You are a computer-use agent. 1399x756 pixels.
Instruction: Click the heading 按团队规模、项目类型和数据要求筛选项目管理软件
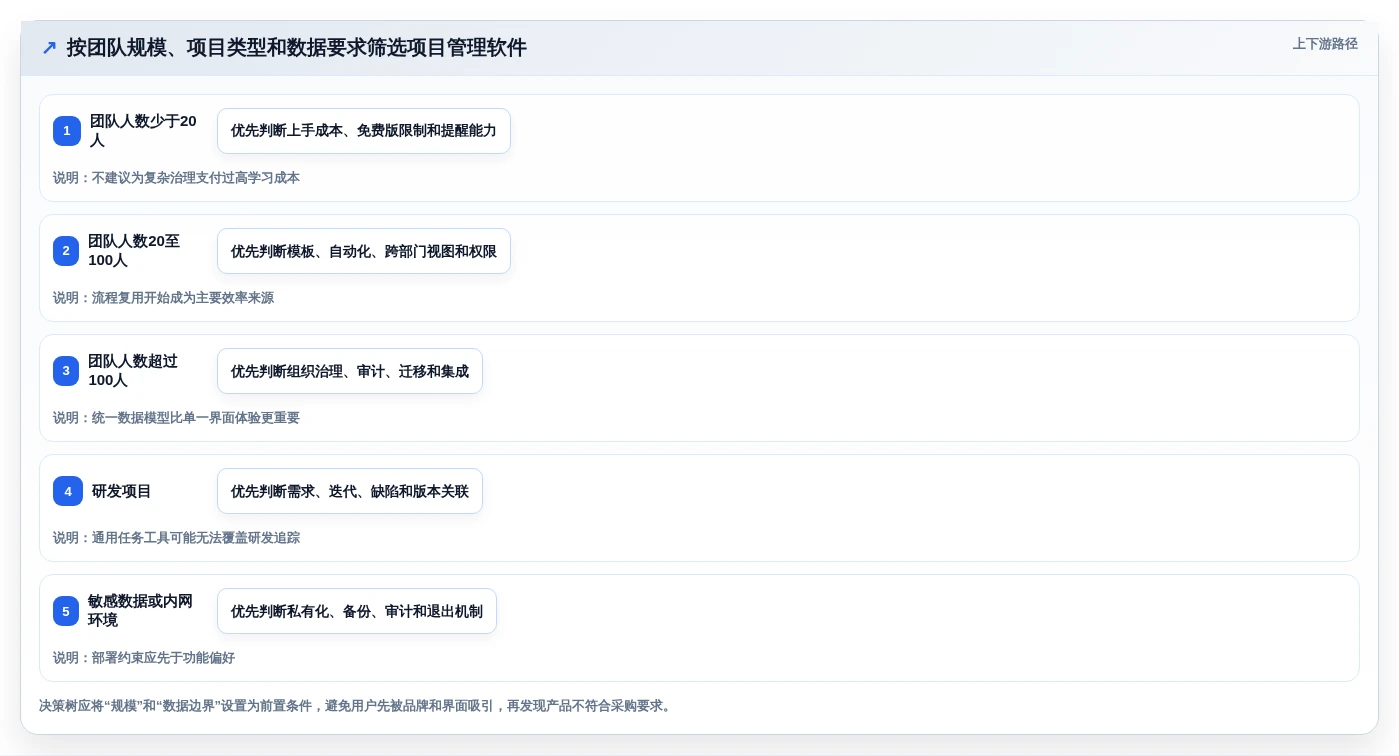[297, 48]
